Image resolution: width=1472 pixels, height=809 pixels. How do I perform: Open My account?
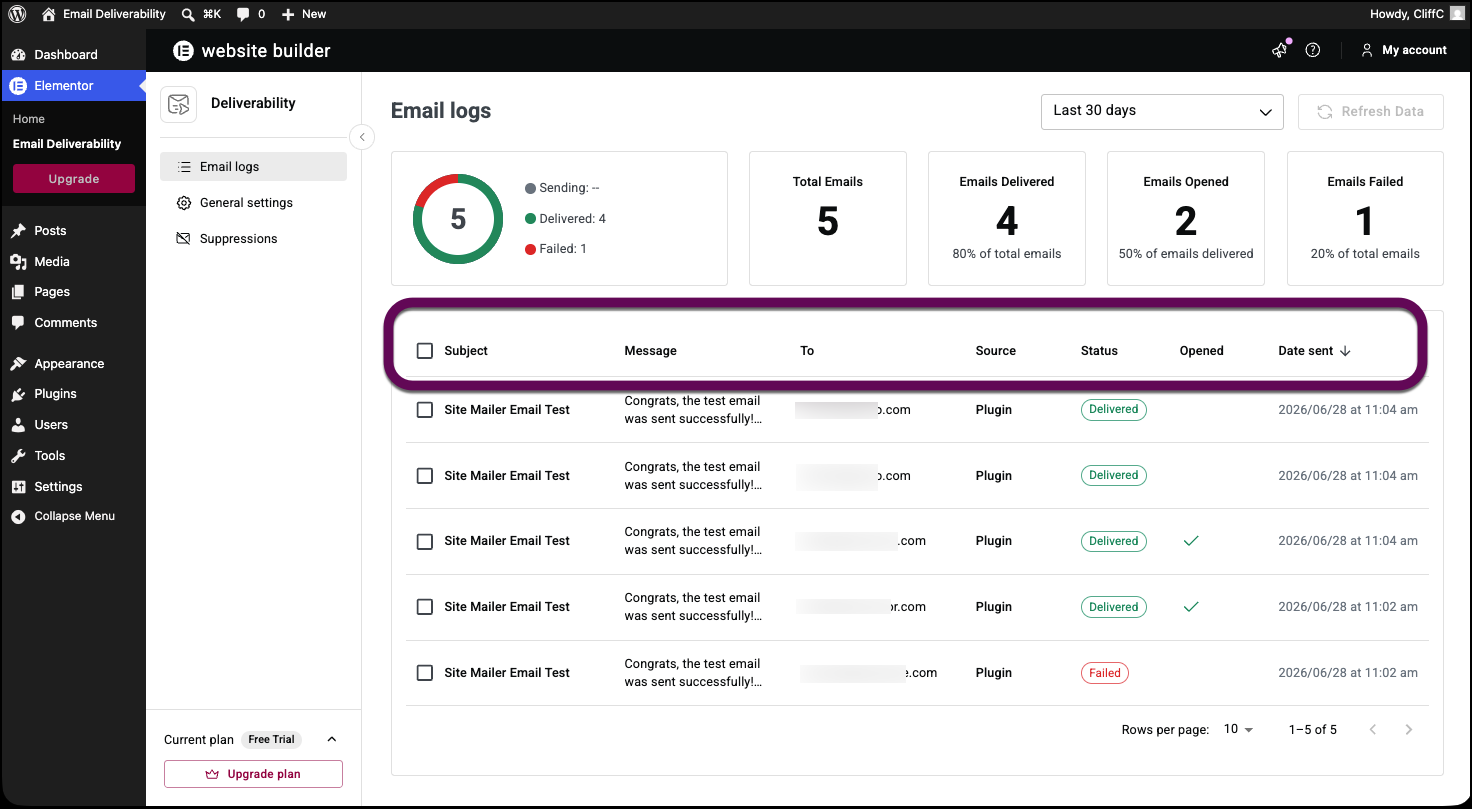click(x=1404, y=50)
